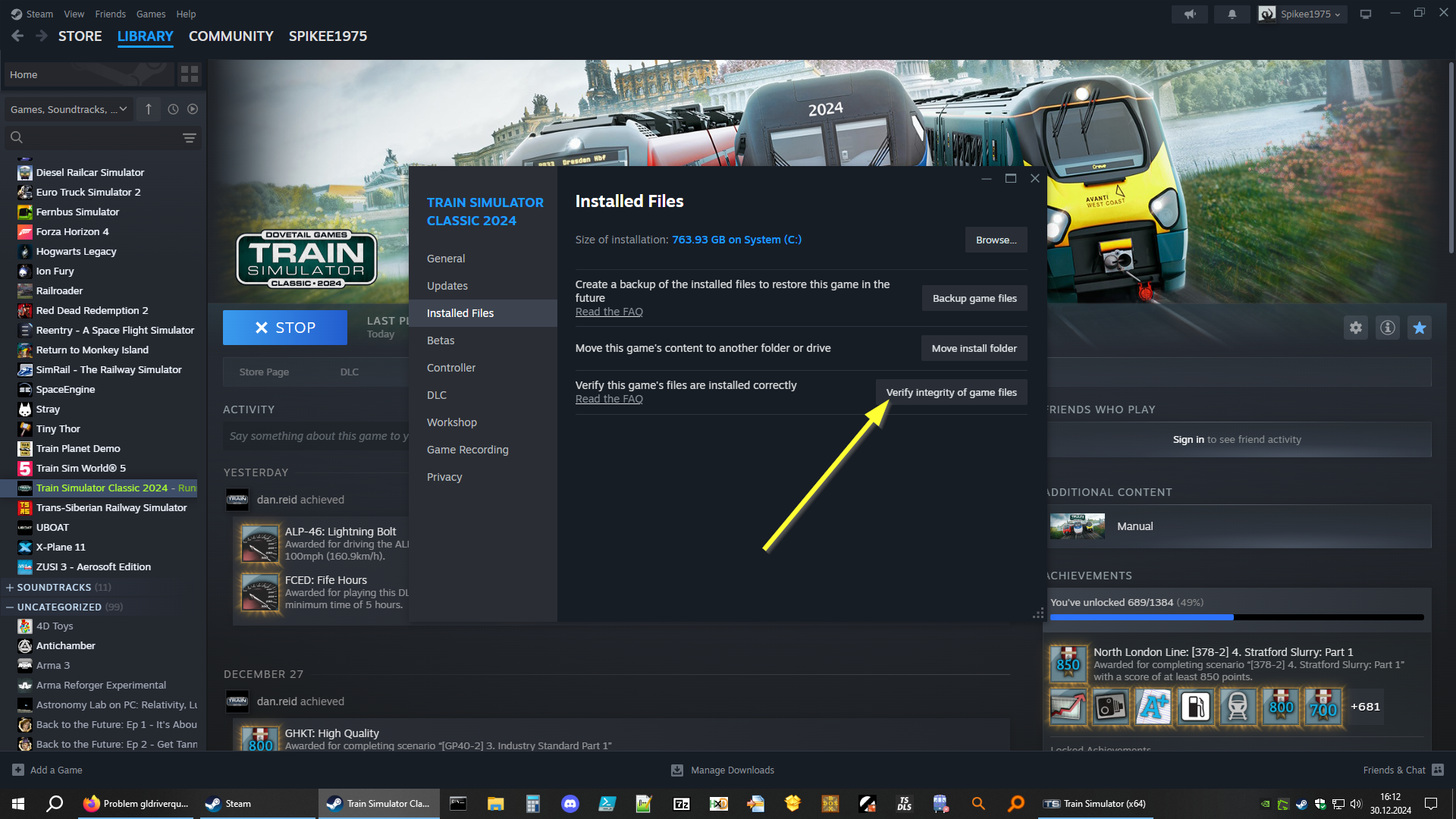This screenshot has height=819, width=1456.
Task: Open the notifications bell
Action: 1232,14
